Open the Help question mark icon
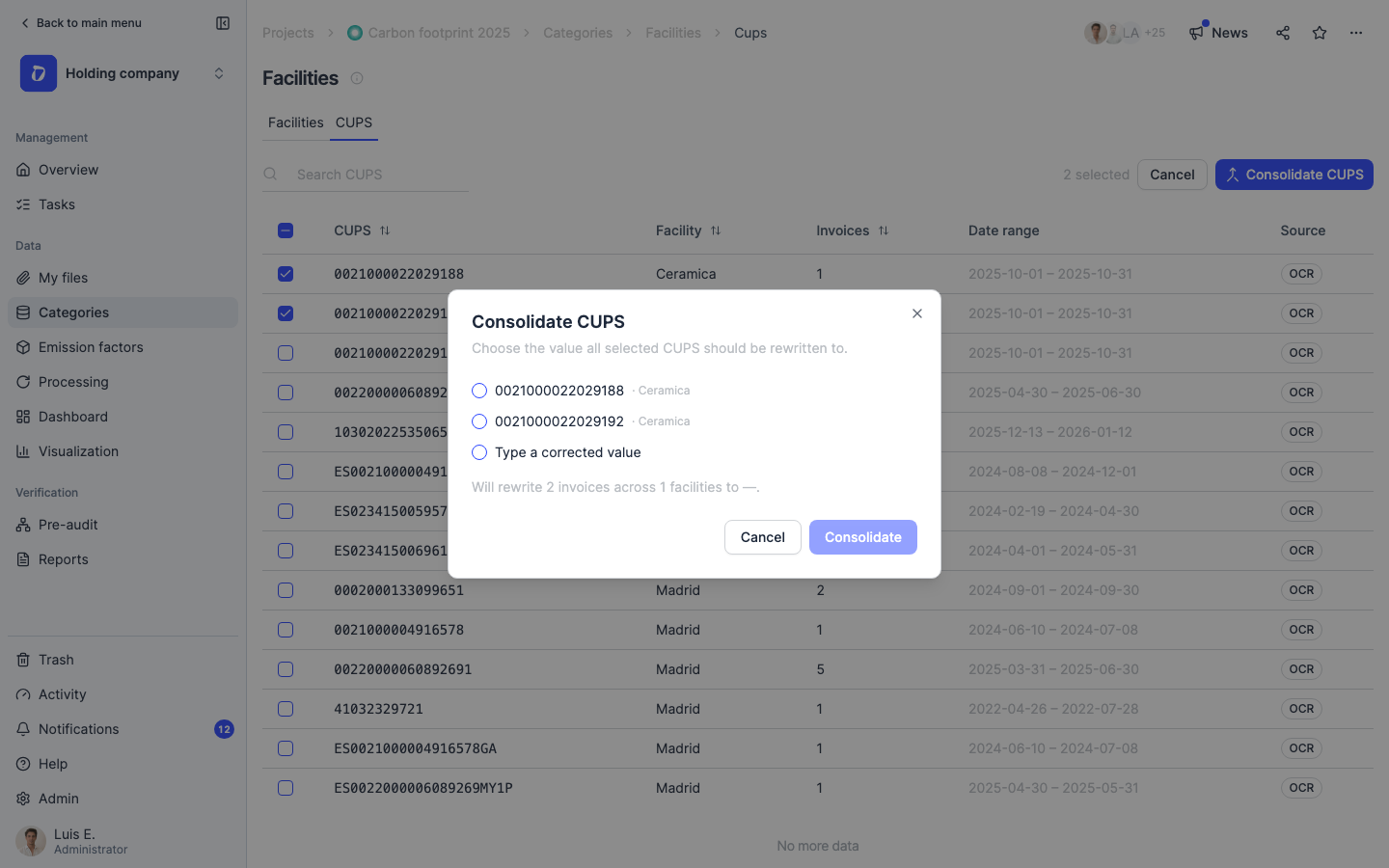 tap(23, 764)
